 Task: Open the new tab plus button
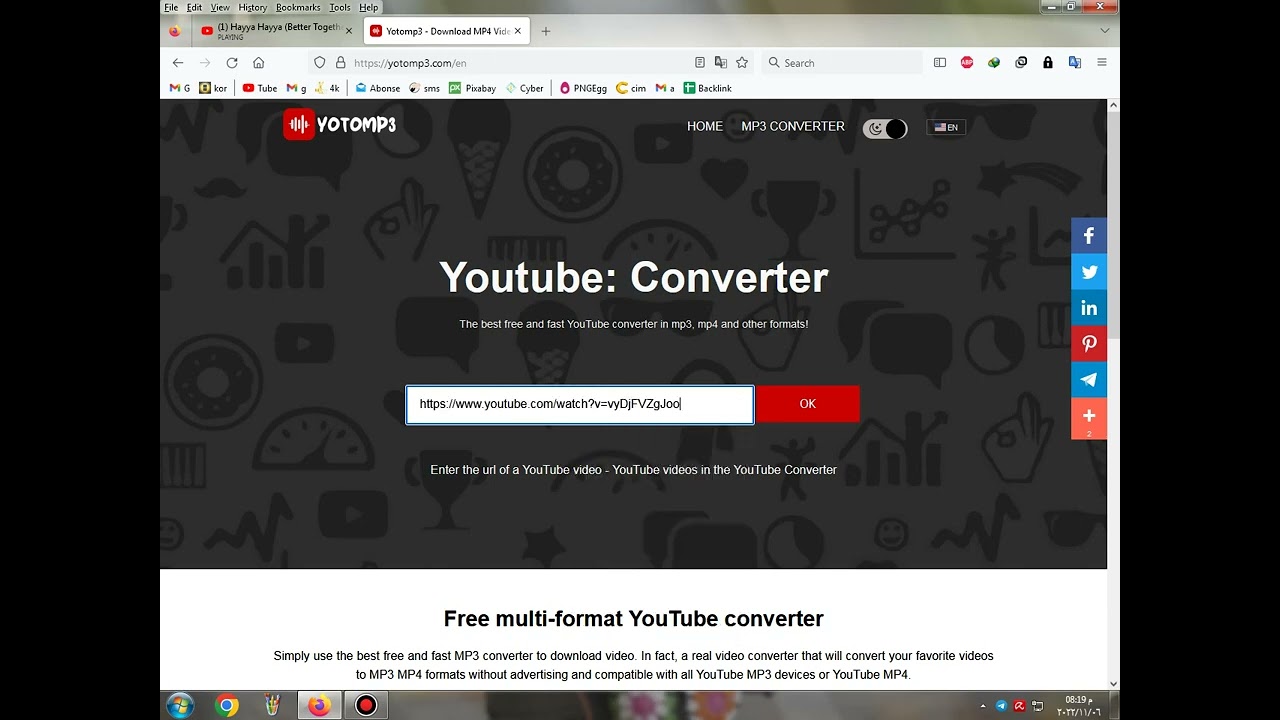(546, 31)
